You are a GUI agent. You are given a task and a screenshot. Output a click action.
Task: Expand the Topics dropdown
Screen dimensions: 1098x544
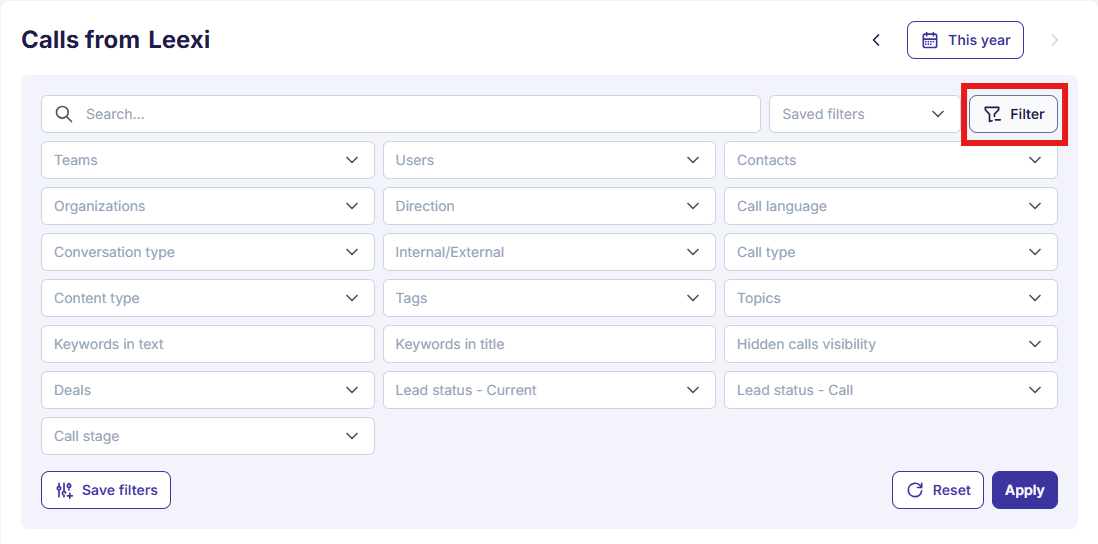click(891, 298)
